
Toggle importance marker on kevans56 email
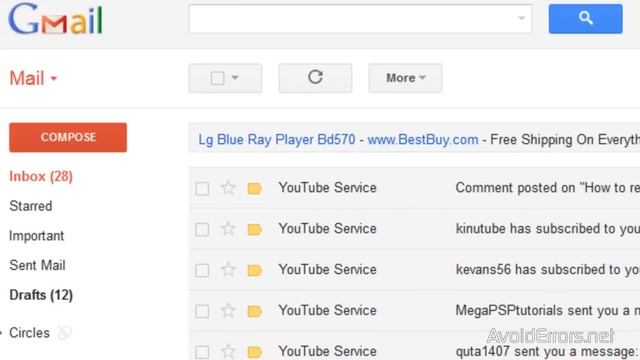(x=254, y=270)
